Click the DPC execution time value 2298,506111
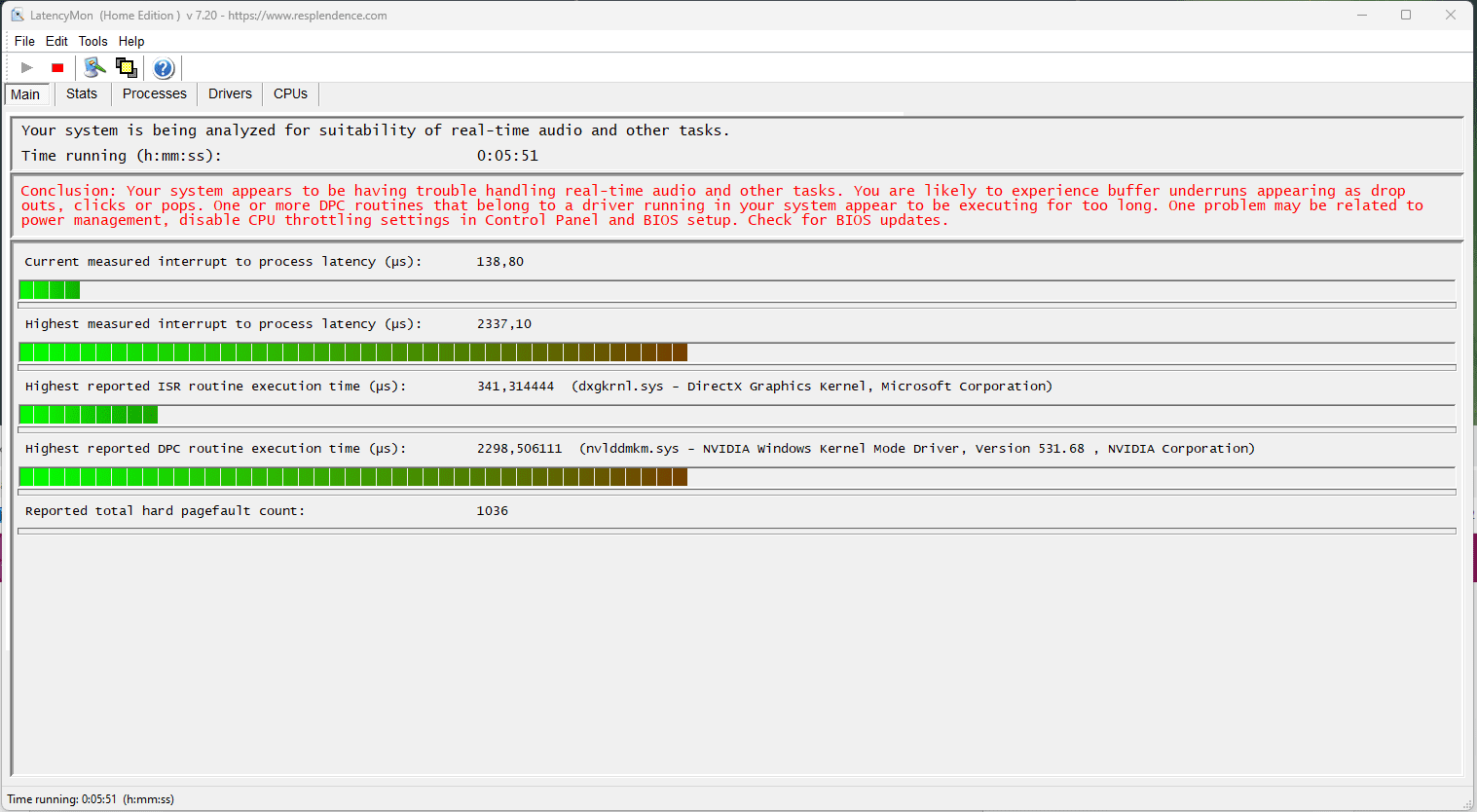The height and width of the screenshot is (812, 1477). [x=520, y=449]
